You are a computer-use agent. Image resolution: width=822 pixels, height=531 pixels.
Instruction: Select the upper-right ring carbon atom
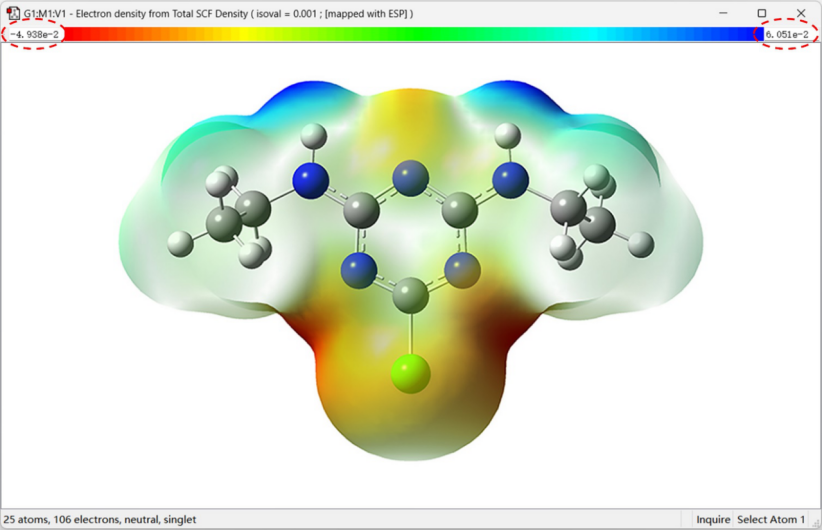(460, 210)
